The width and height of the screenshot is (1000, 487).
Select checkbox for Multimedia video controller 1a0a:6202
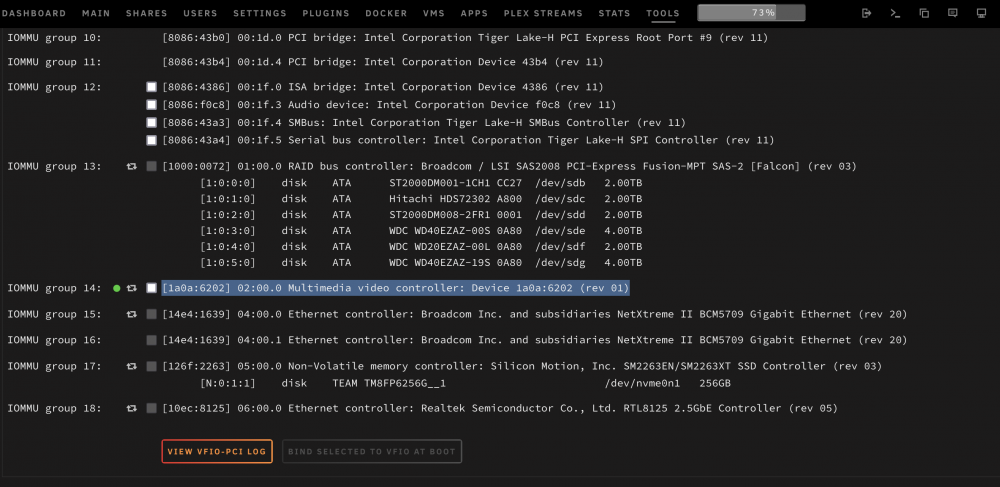click(x=151, y=288)
